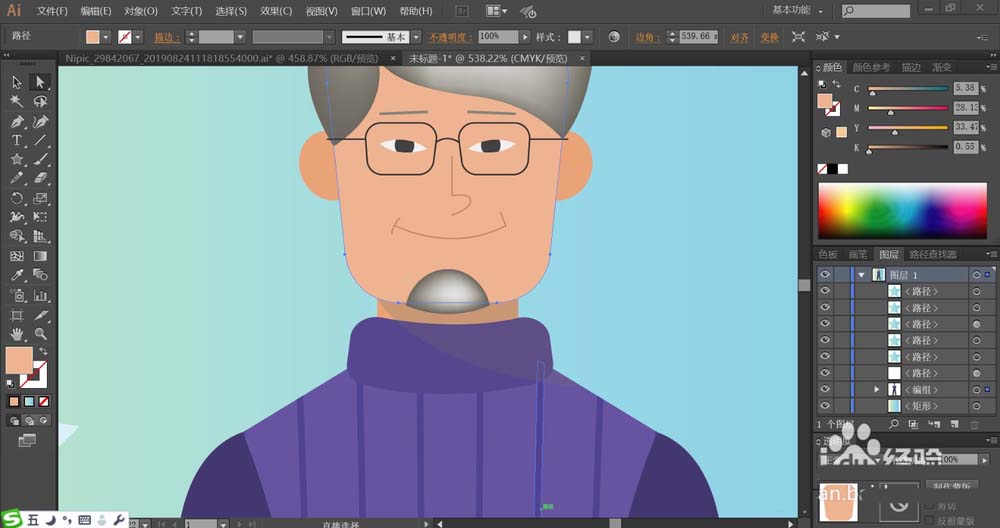Select the Line Segment tool
This screenshot has width=1000, height=528.
coord(40,140)
